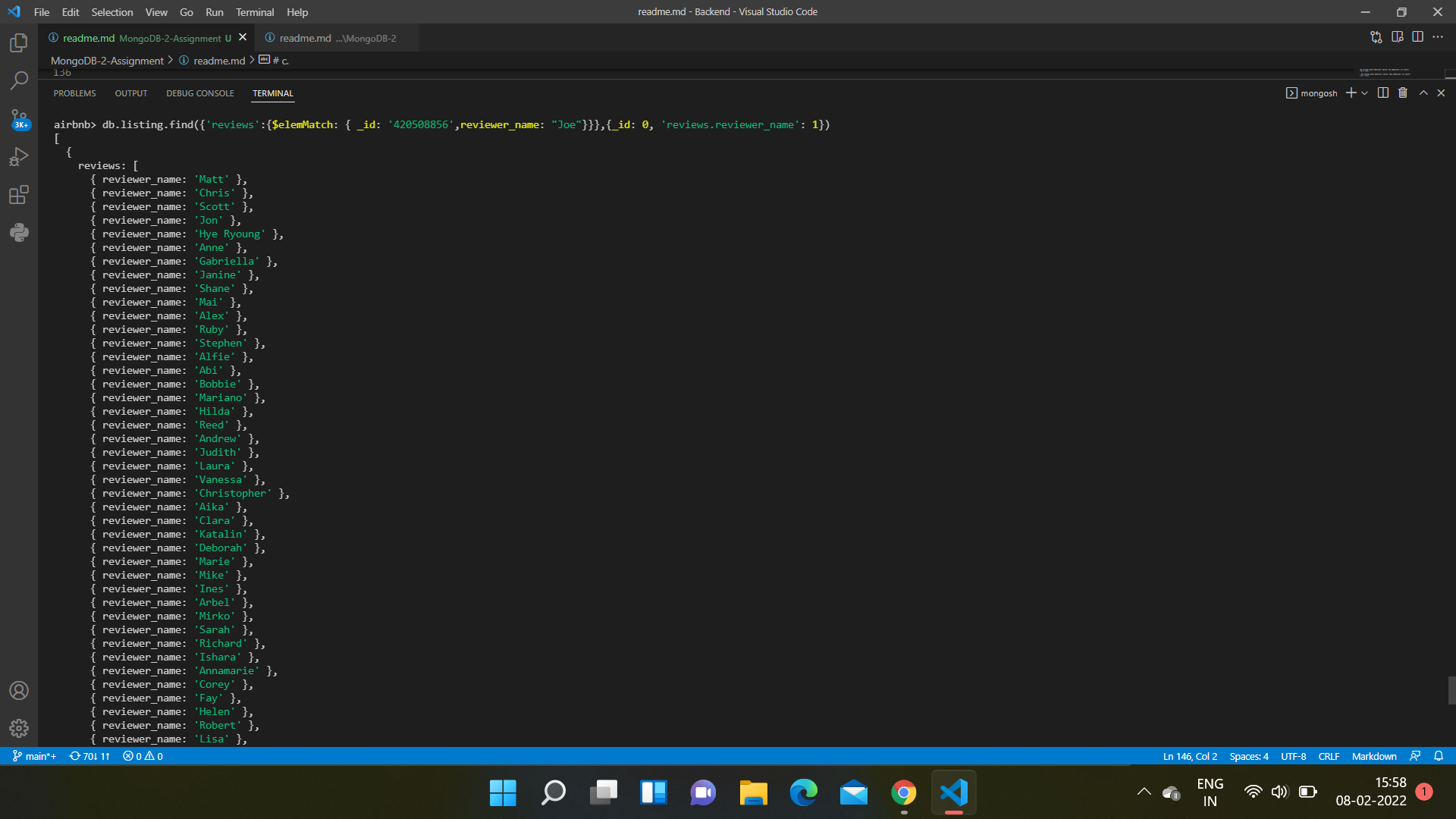Open Run and Debug view
Image resolution: width=1456 pixels, height=819 pixels.
[19, 157]
